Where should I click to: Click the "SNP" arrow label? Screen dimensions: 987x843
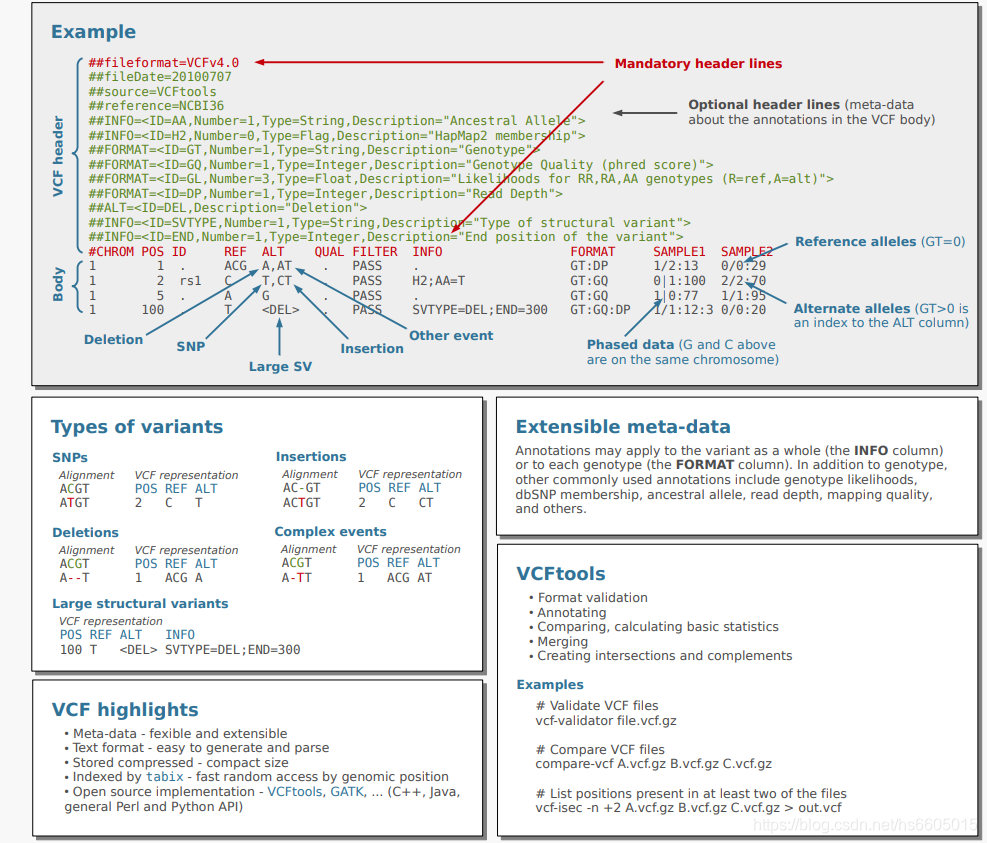click(x=191, y=347)
